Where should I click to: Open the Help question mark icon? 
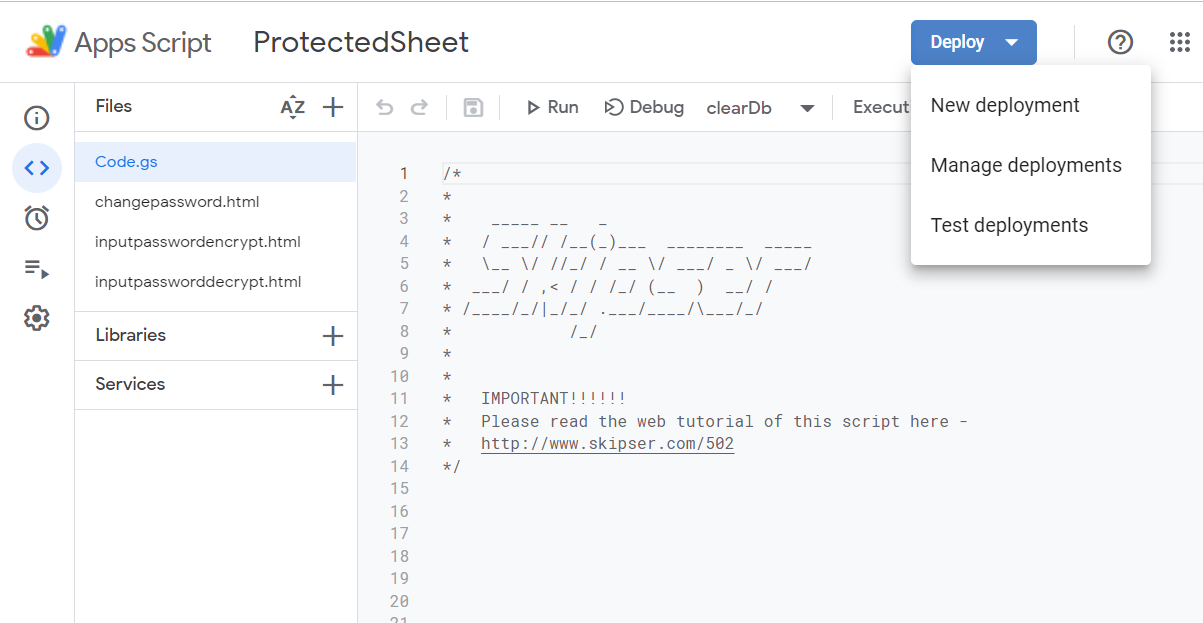tap(1120, 42)
